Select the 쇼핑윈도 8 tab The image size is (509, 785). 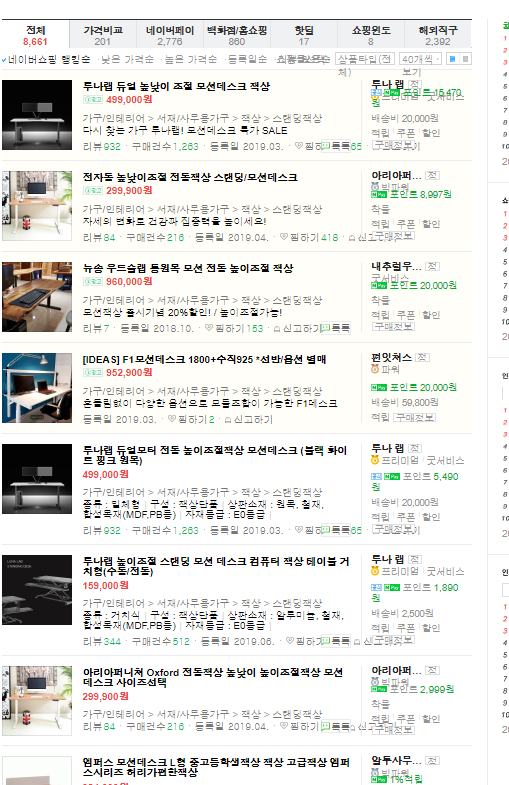tap(371, 36)
